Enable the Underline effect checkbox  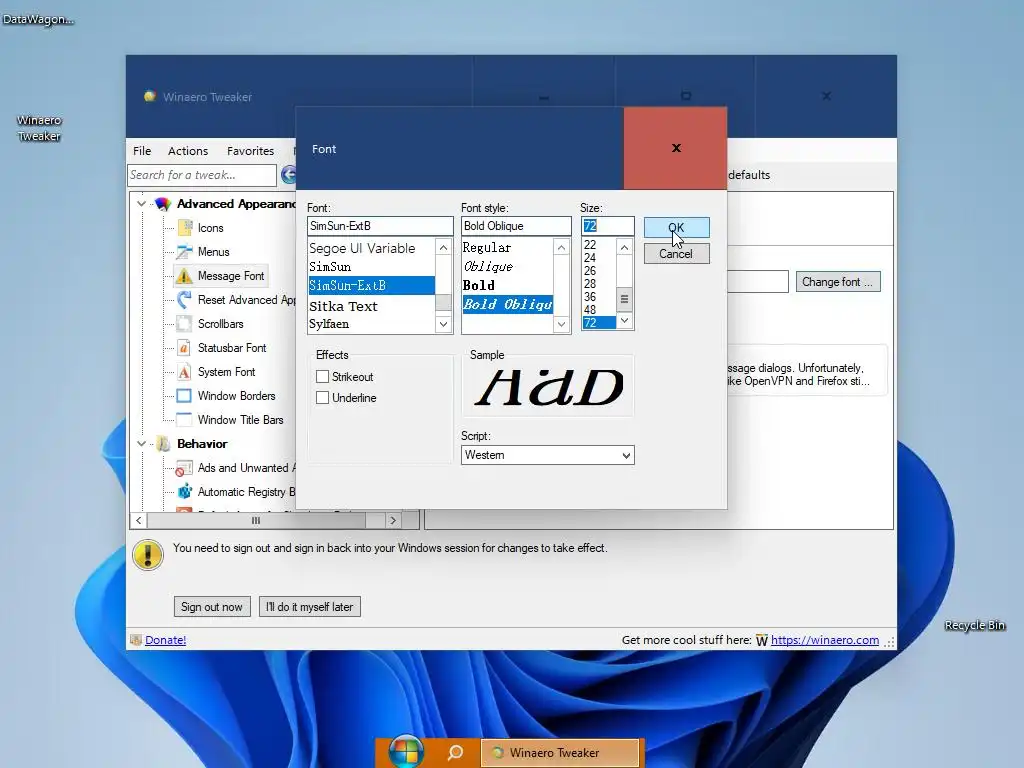(323, 398)
